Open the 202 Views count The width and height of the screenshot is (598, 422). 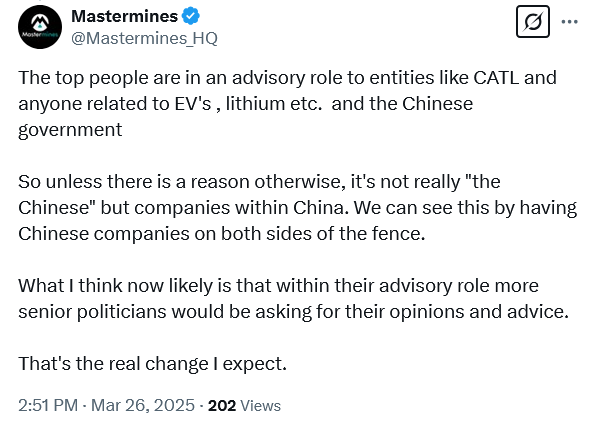tap(244, 406)
